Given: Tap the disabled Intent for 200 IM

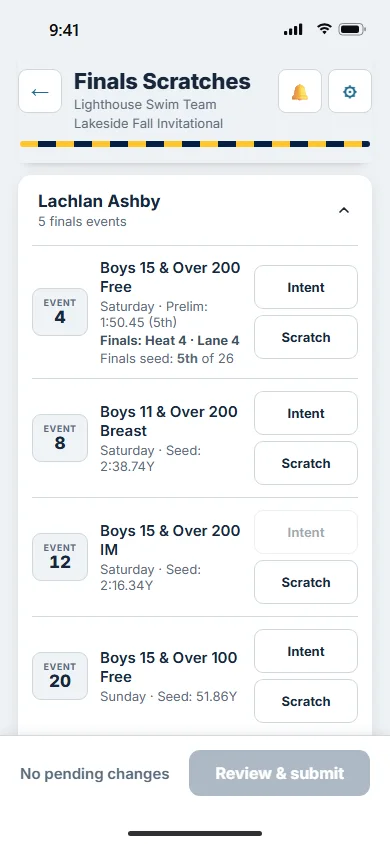Looking at the screenshot, I should [x=306, y=532].
